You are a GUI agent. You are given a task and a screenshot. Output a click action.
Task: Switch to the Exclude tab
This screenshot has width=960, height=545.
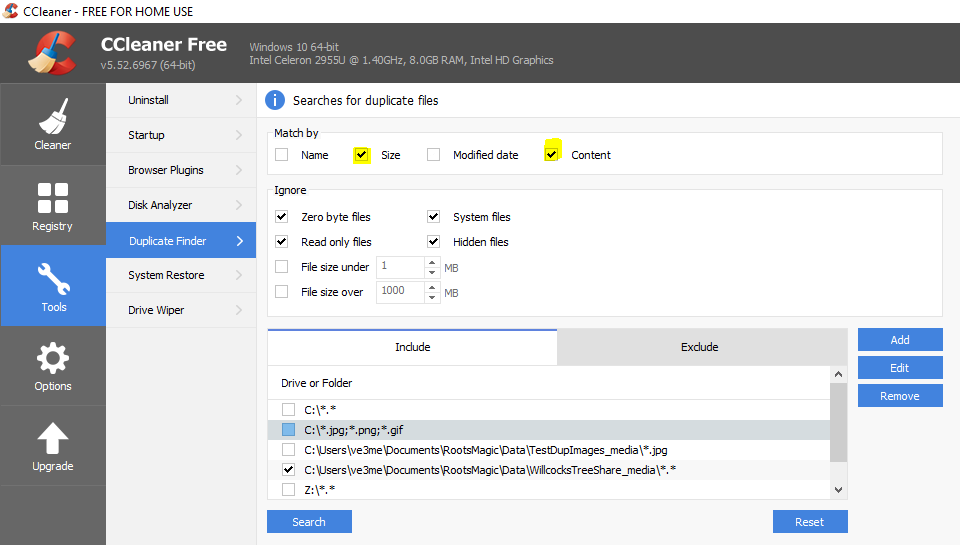(700, 347)
